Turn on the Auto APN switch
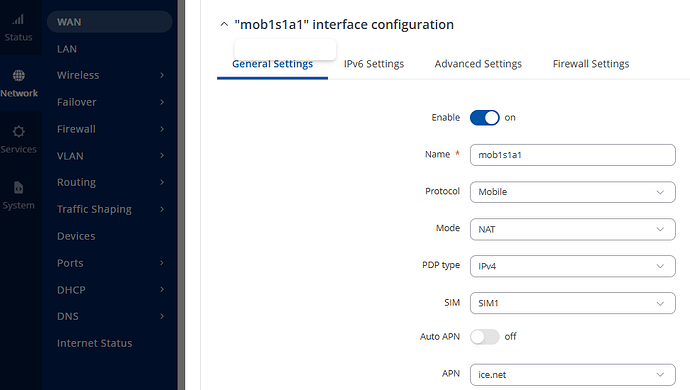Screen dimensions: 690x390 [x=484, y=337]
